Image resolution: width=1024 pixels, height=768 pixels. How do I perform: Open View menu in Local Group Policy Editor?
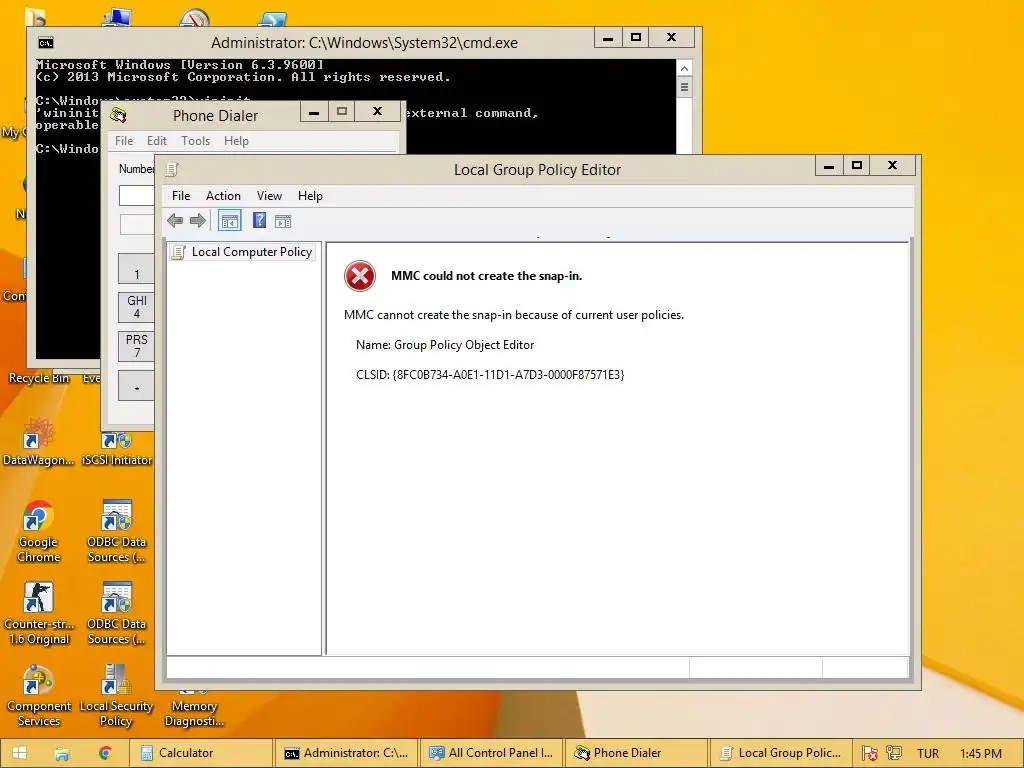tap(269, 196)
